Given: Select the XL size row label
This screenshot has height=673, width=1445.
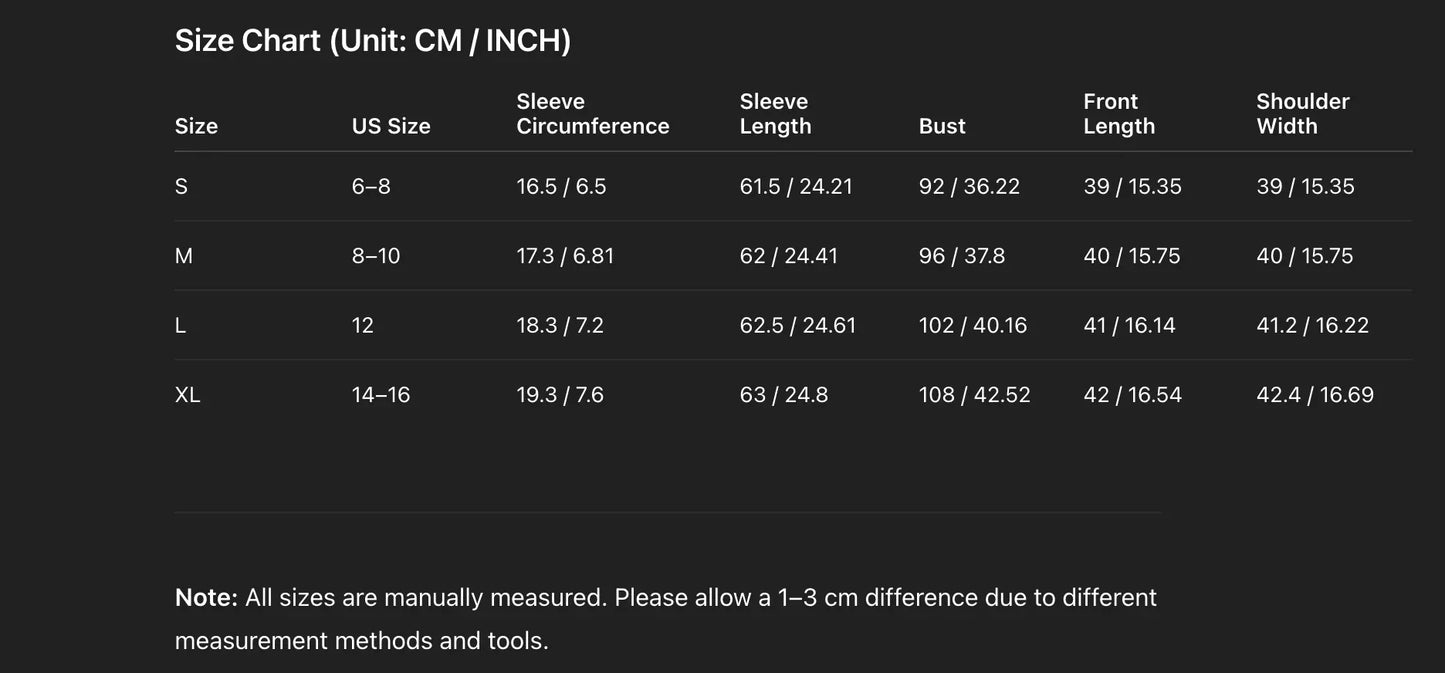Looking at the screenshot, I should [187, 395].
